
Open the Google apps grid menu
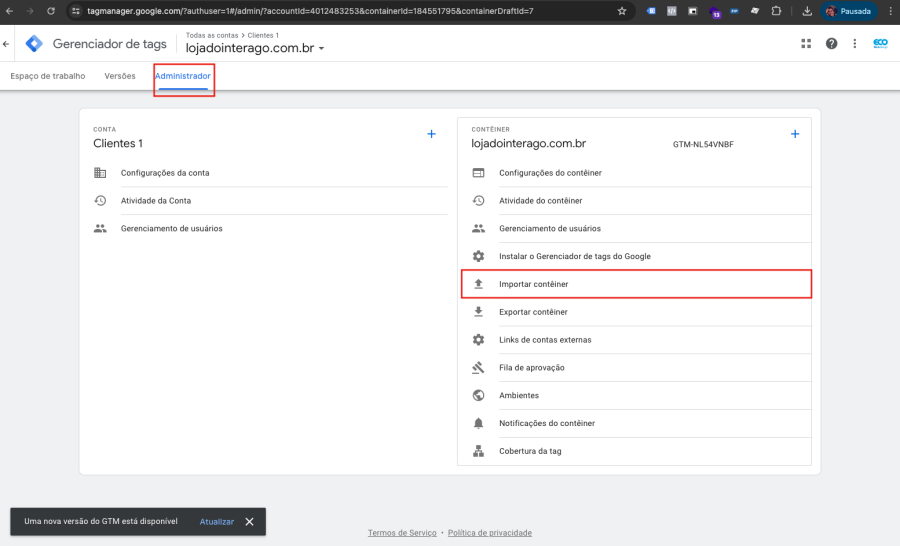806,44
